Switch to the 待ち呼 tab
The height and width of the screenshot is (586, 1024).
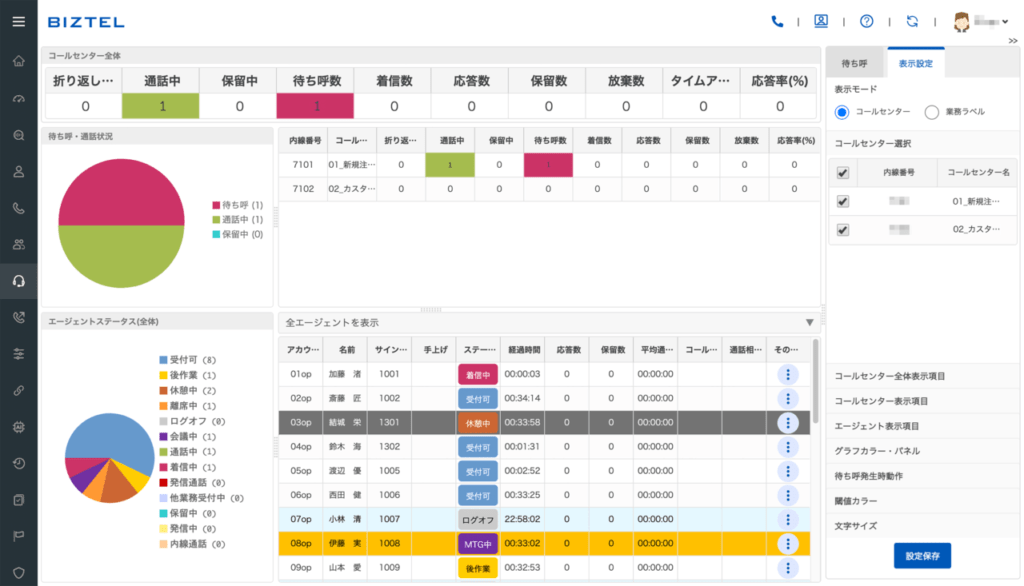(854, 63)
